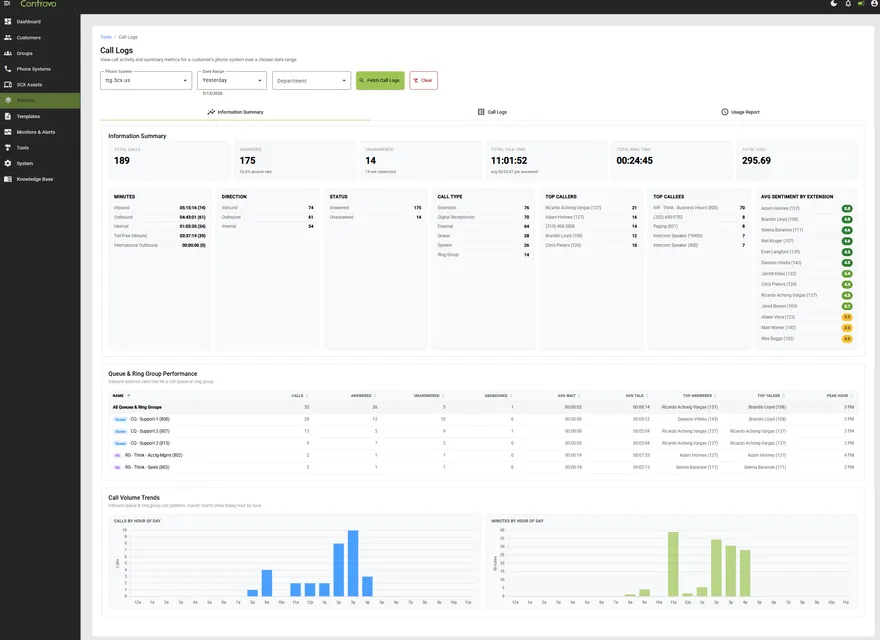Open the highlighted Policies sidebar item
The image size is (880, 640).
pyautogui.click(x=40, y=100)
